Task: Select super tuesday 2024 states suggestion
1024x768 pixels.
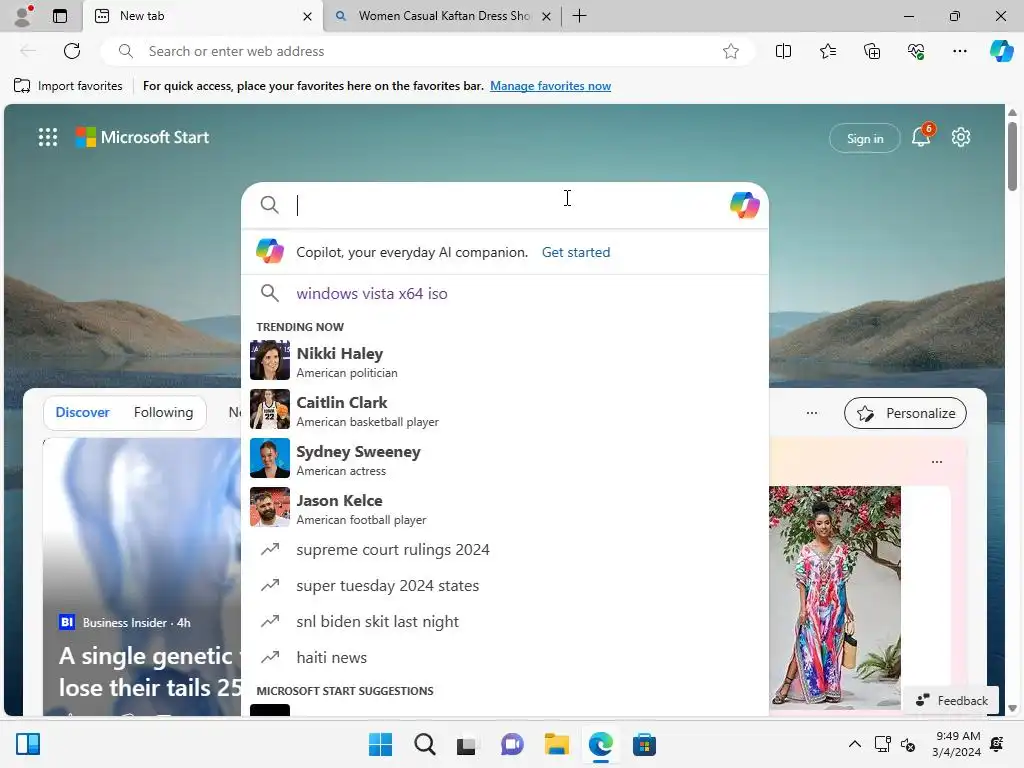Action: pos(504,586)
